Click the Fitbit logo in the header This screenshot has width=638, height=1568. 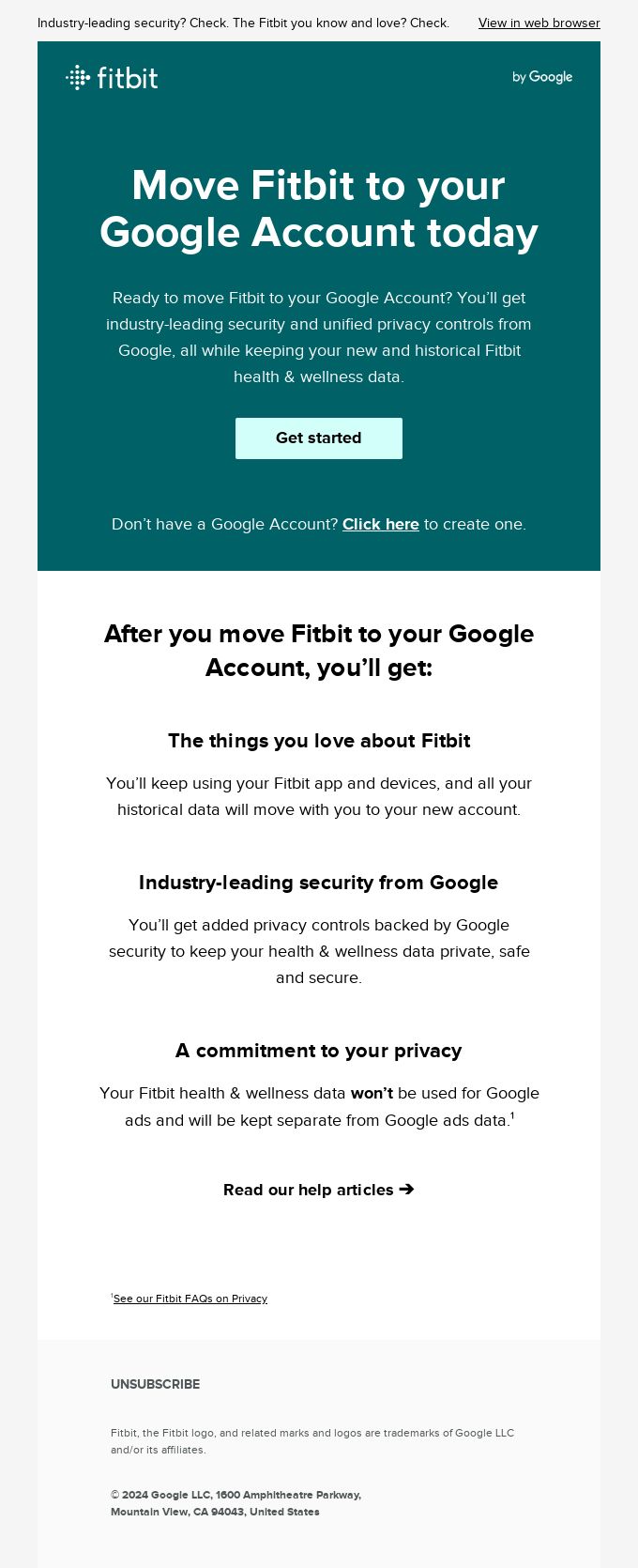[x=113, y=77]
